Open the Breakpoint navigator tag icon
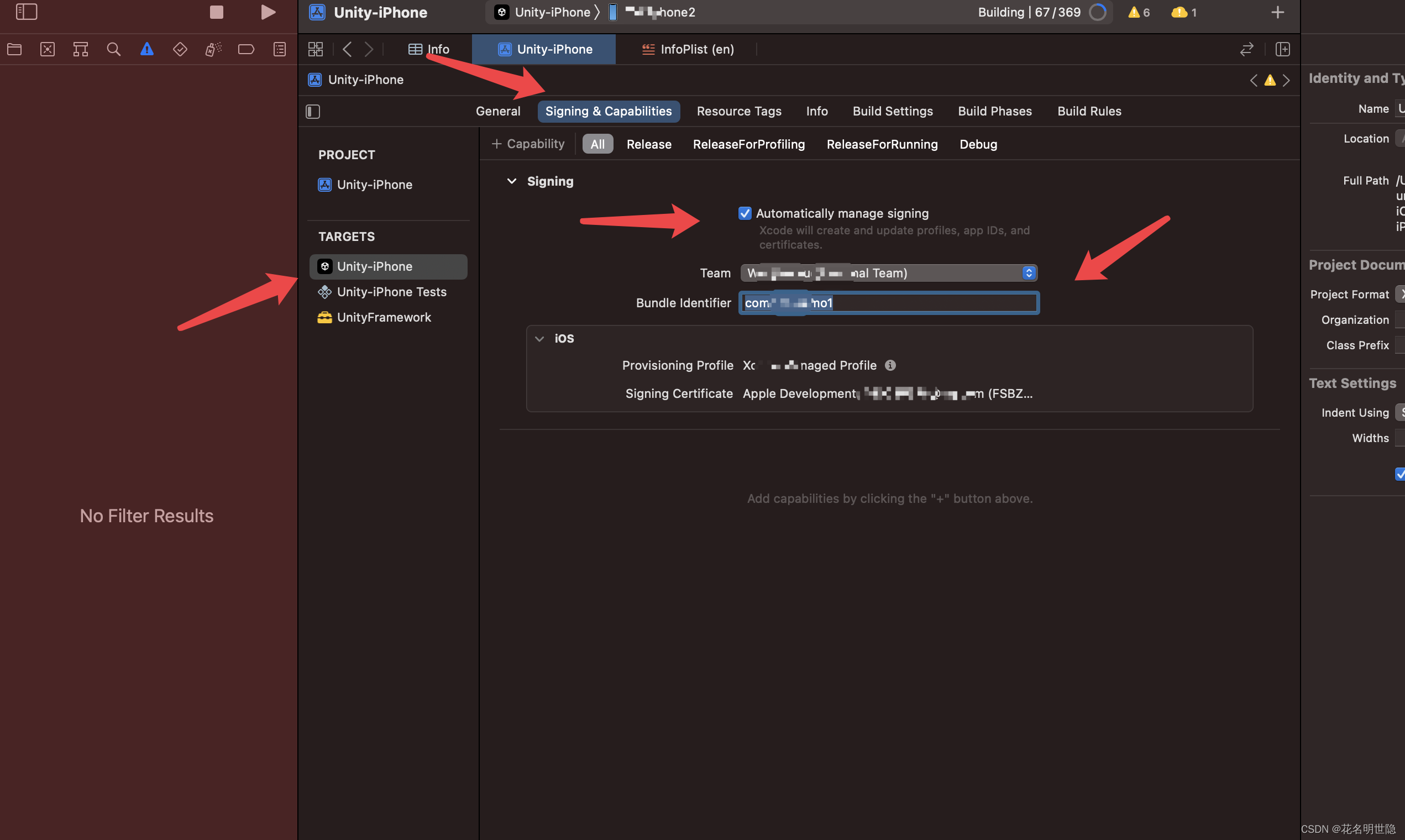 coord(245,49)
